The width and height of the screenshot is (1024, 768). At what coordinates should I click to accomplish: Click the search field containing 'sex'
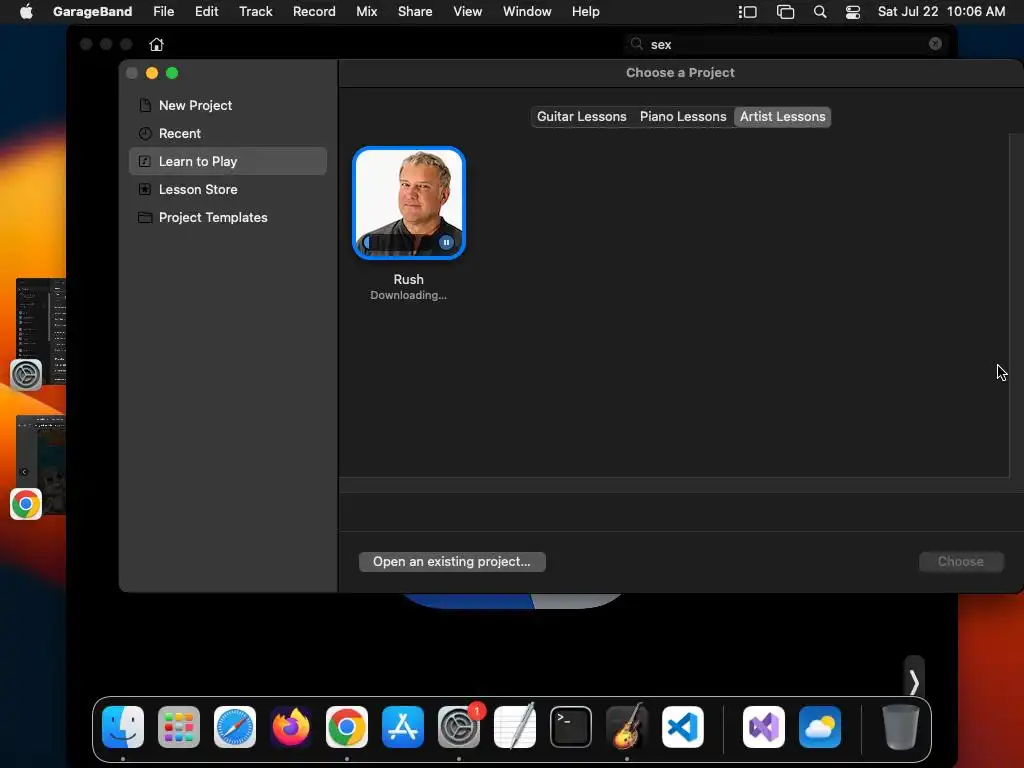tap(786, 44)
